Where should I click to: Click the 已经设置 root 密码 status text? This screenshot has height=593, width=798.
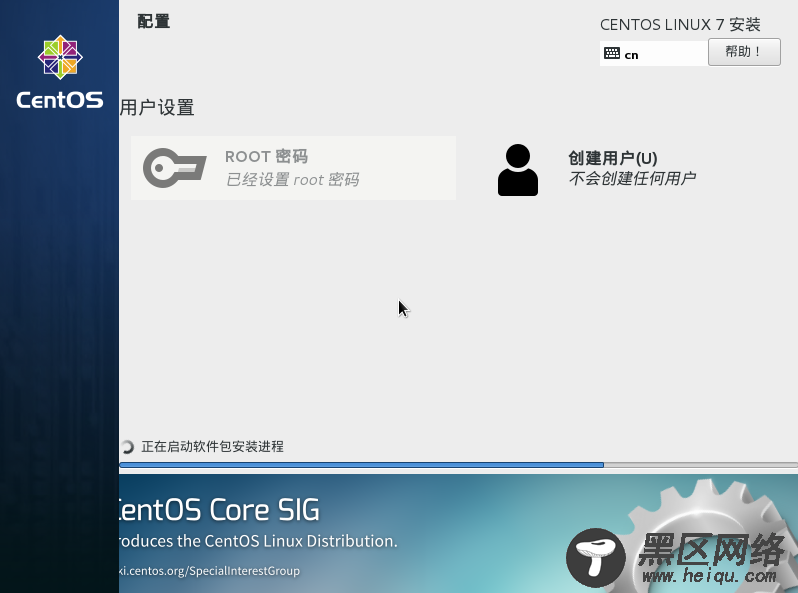(293, 180)
